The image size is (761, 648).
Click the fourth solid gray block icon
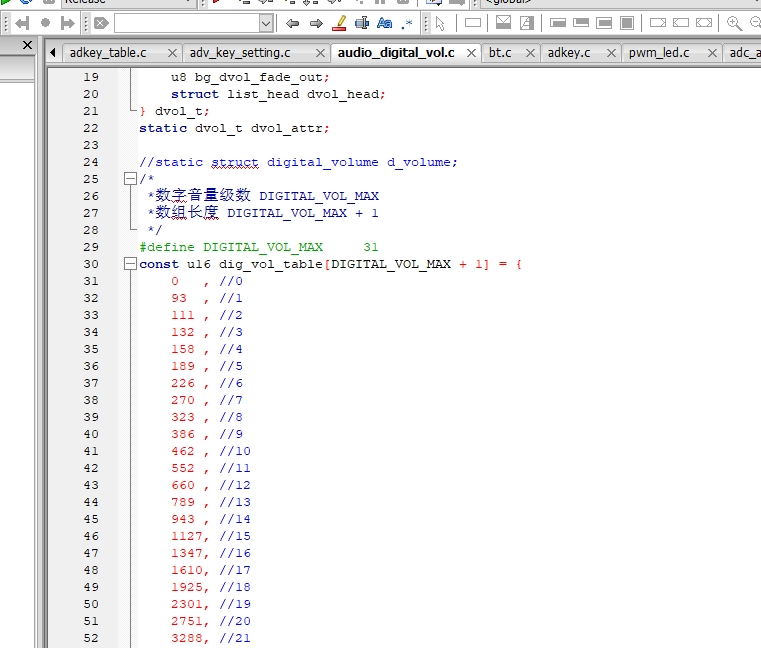627,23
